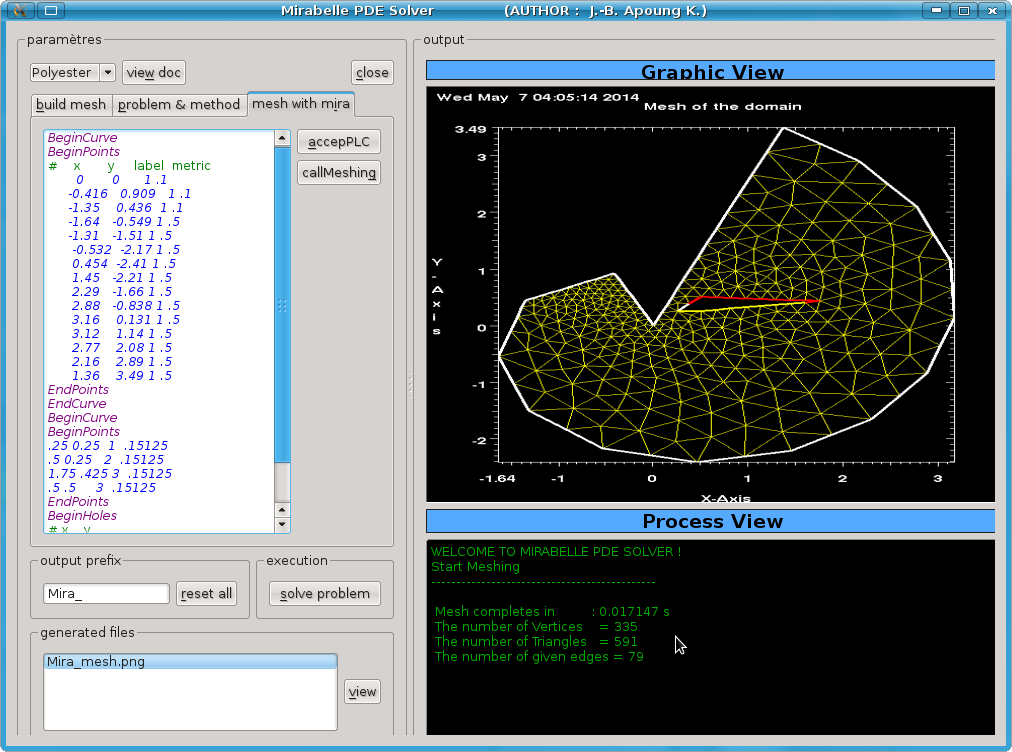Select the mesh with mira tab

[300, 104]
